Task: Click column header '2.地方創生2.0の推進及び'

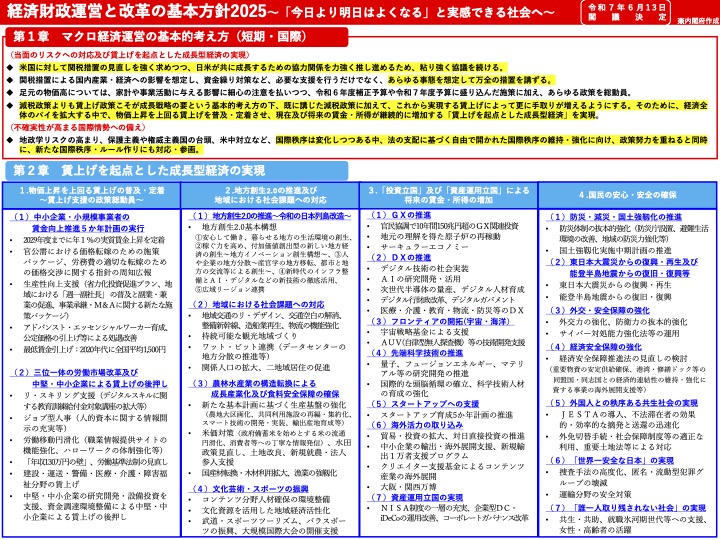Action: pos(270,196)
